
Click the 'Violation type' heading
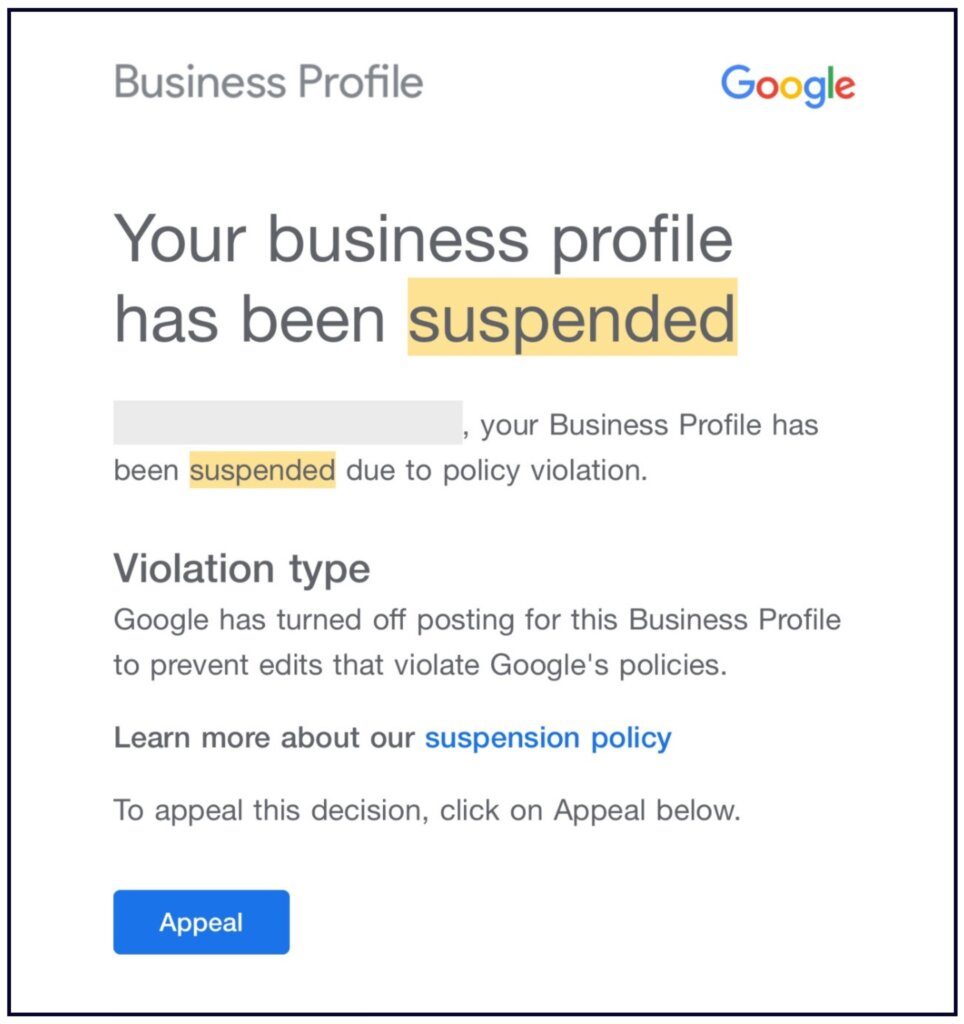point(242,569)
